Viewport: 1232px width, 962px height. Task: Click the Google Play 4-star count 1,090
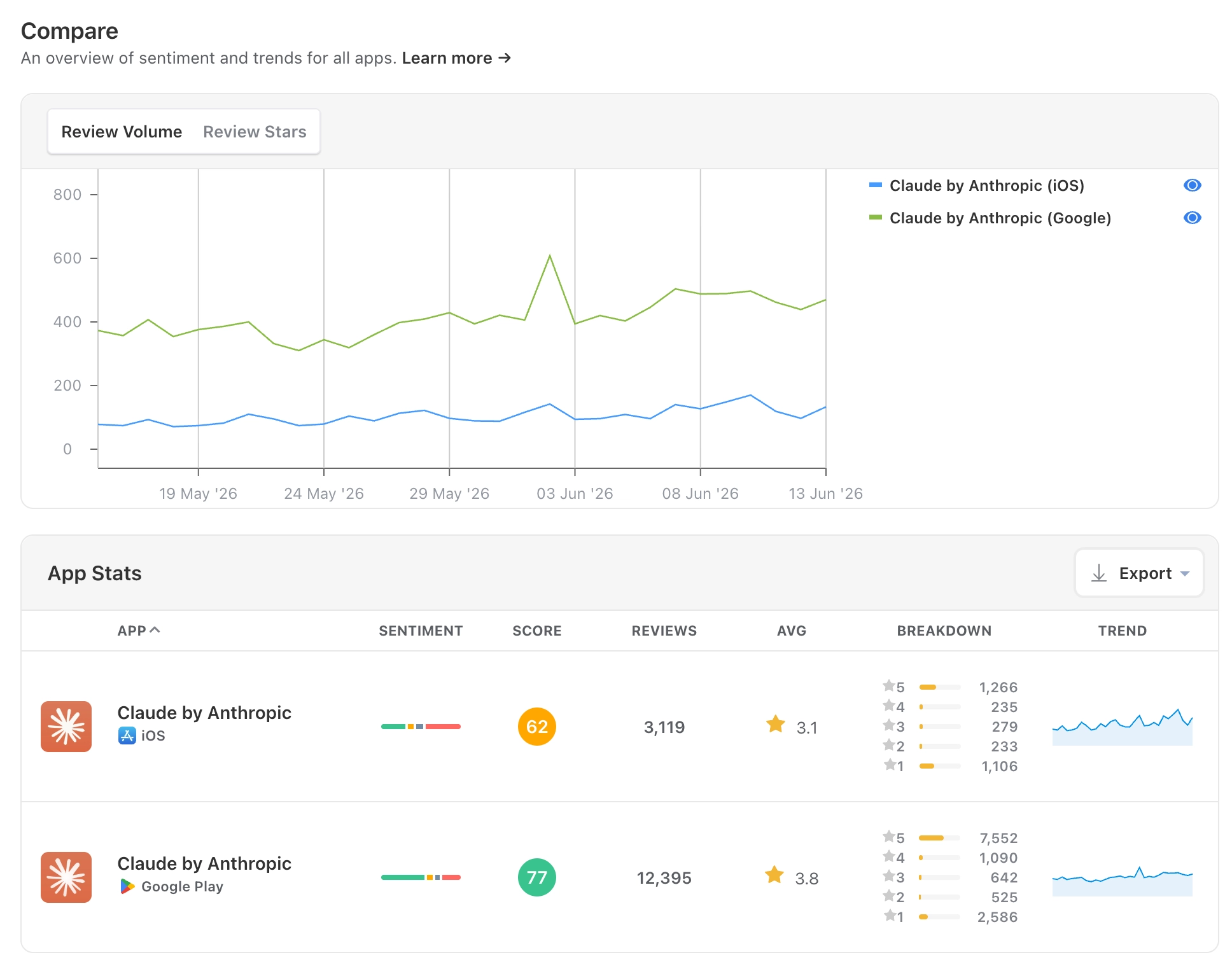(998, 858)
